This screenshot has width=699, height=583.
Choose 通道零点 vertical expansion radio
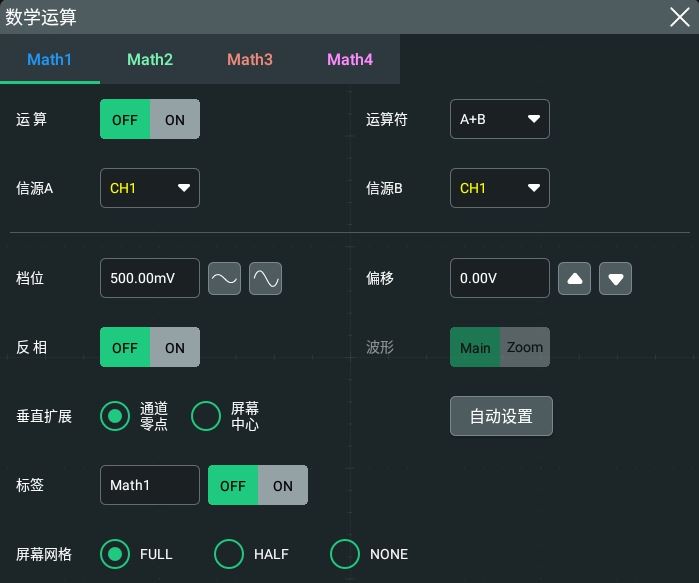coord(115,416)
